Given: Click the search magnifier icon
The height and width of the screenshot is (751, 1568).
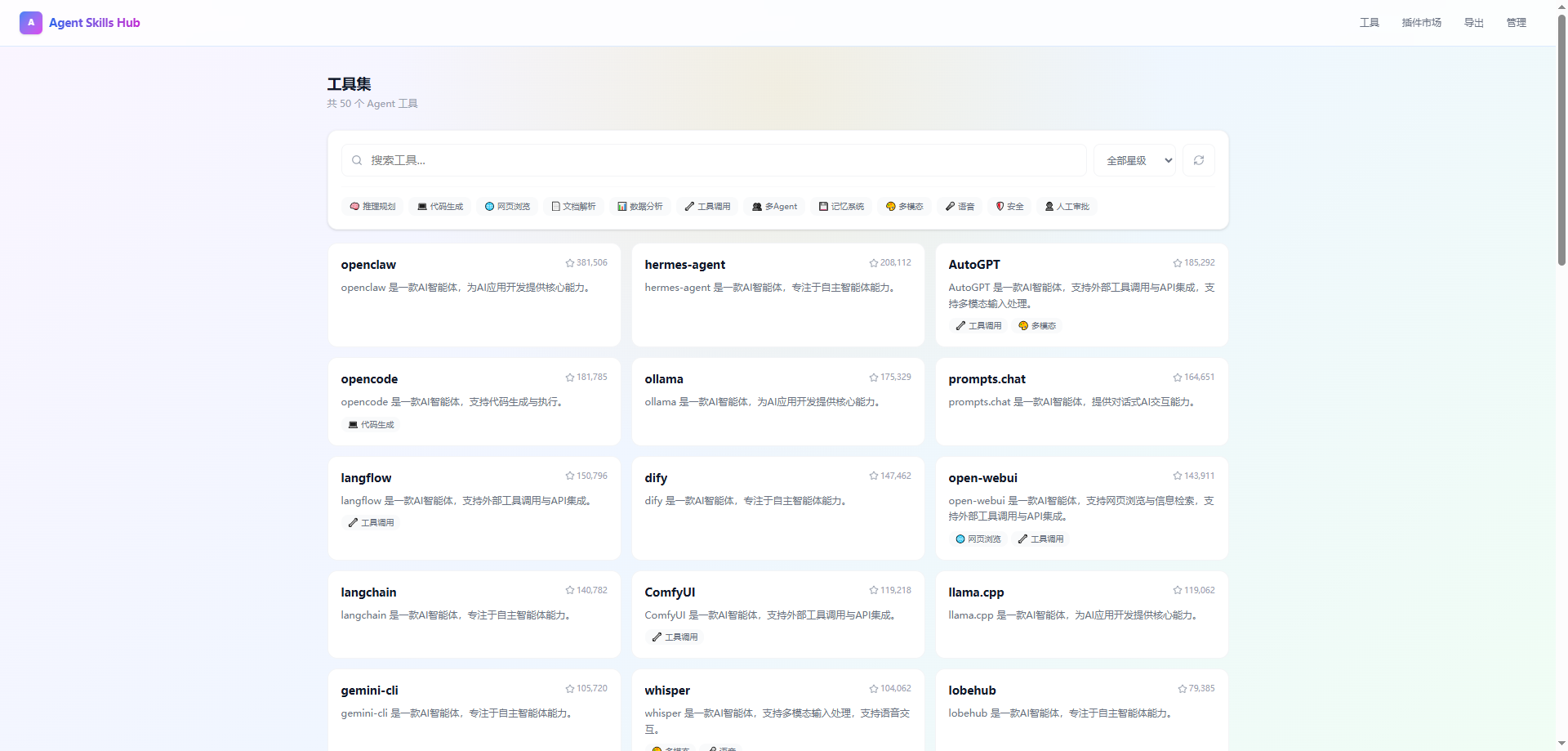Looking at the screenshot, I should (x=357, y=160).
